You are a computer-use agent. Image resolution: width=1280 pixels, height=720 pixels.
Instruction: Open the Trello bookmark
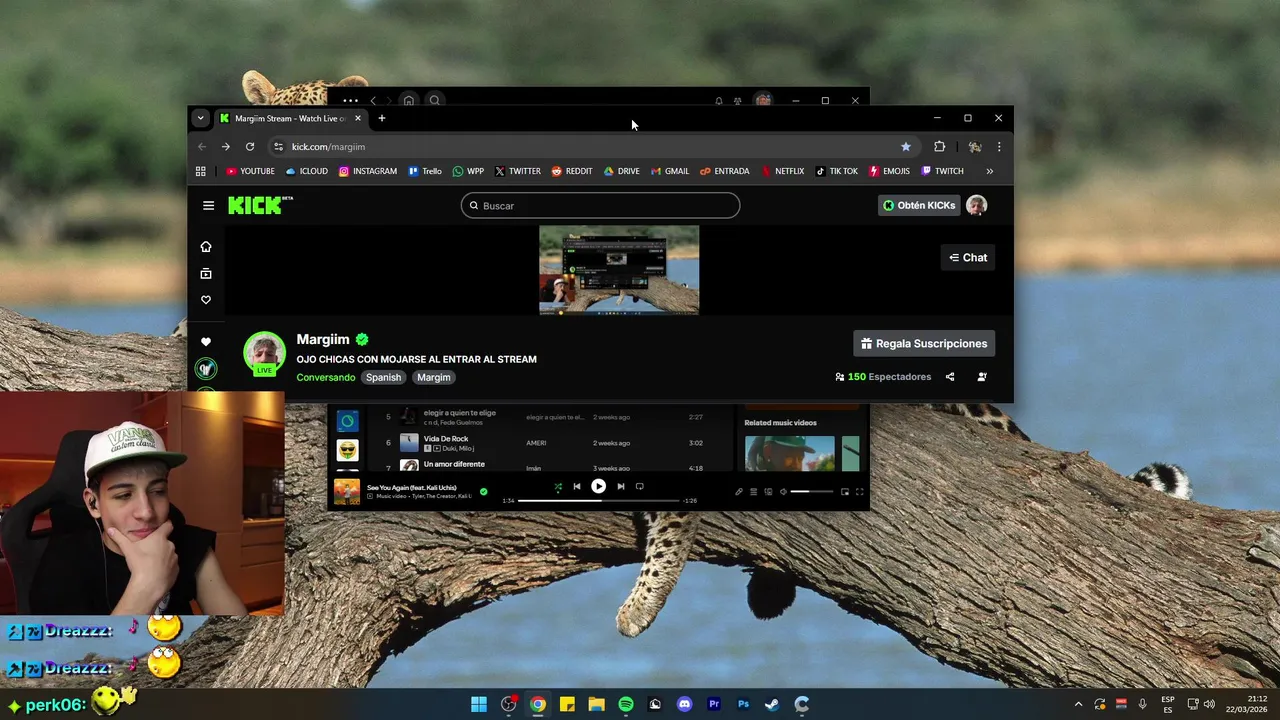425,171
